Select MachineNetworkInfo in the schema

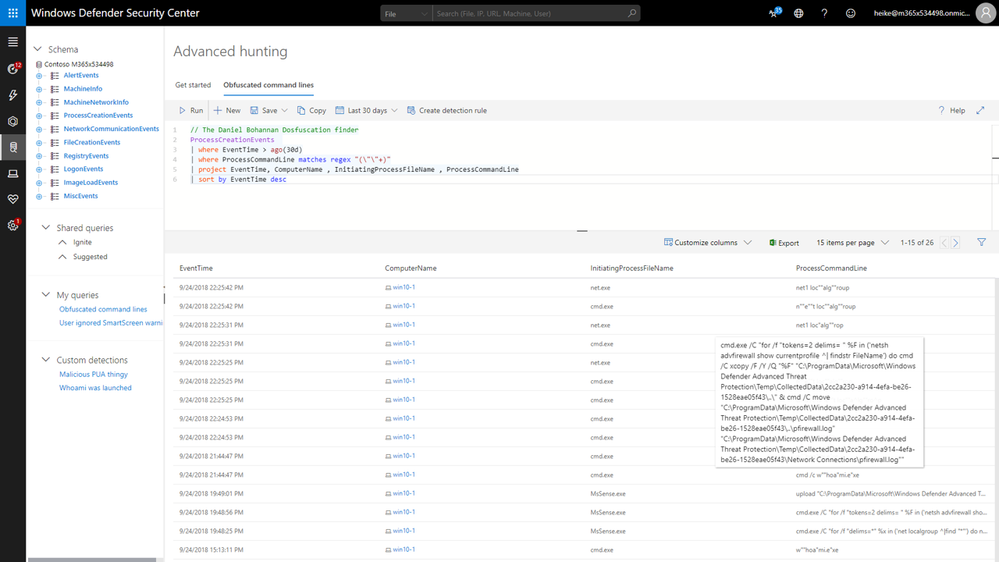pos(96,102)
